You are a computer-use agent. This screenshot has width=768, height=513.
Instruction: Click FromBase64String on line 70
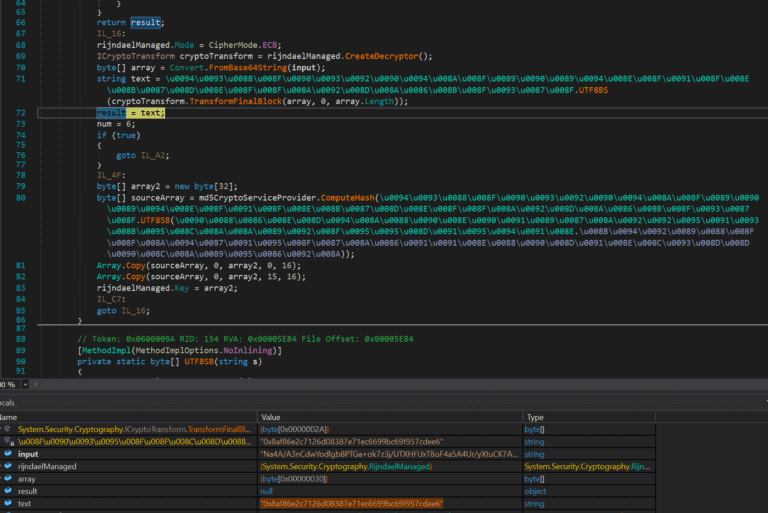[x=248, y=68]
